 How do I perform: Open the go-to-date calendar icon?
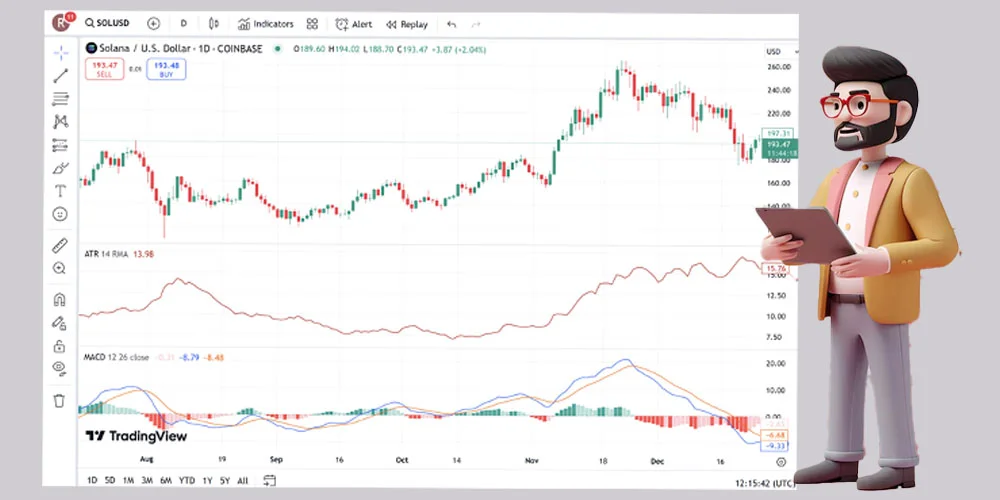[269, 480]
